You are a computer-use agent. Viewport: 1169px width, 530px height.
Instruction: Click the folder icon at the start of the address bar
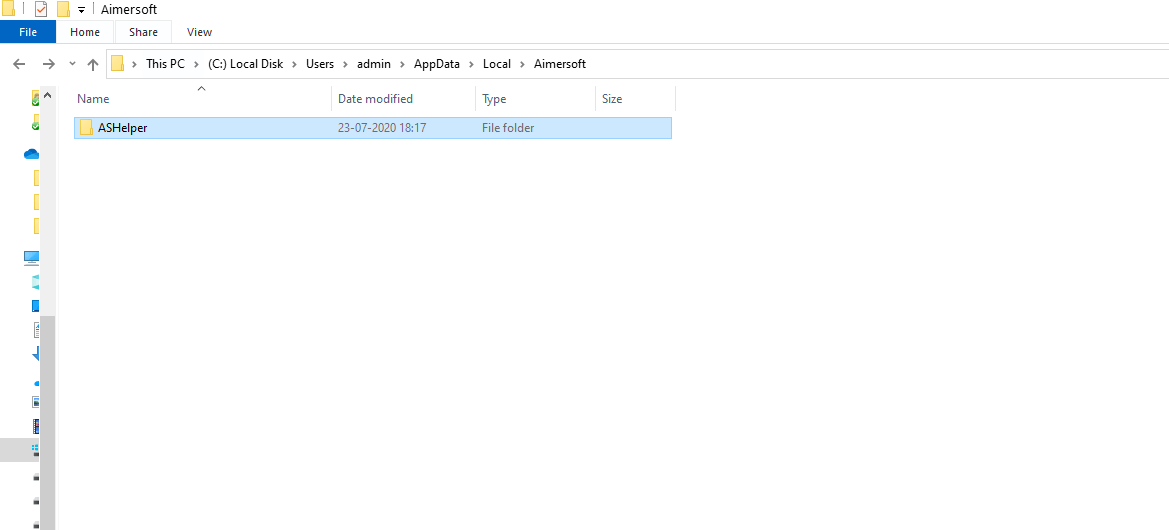(x=118, y=64)
